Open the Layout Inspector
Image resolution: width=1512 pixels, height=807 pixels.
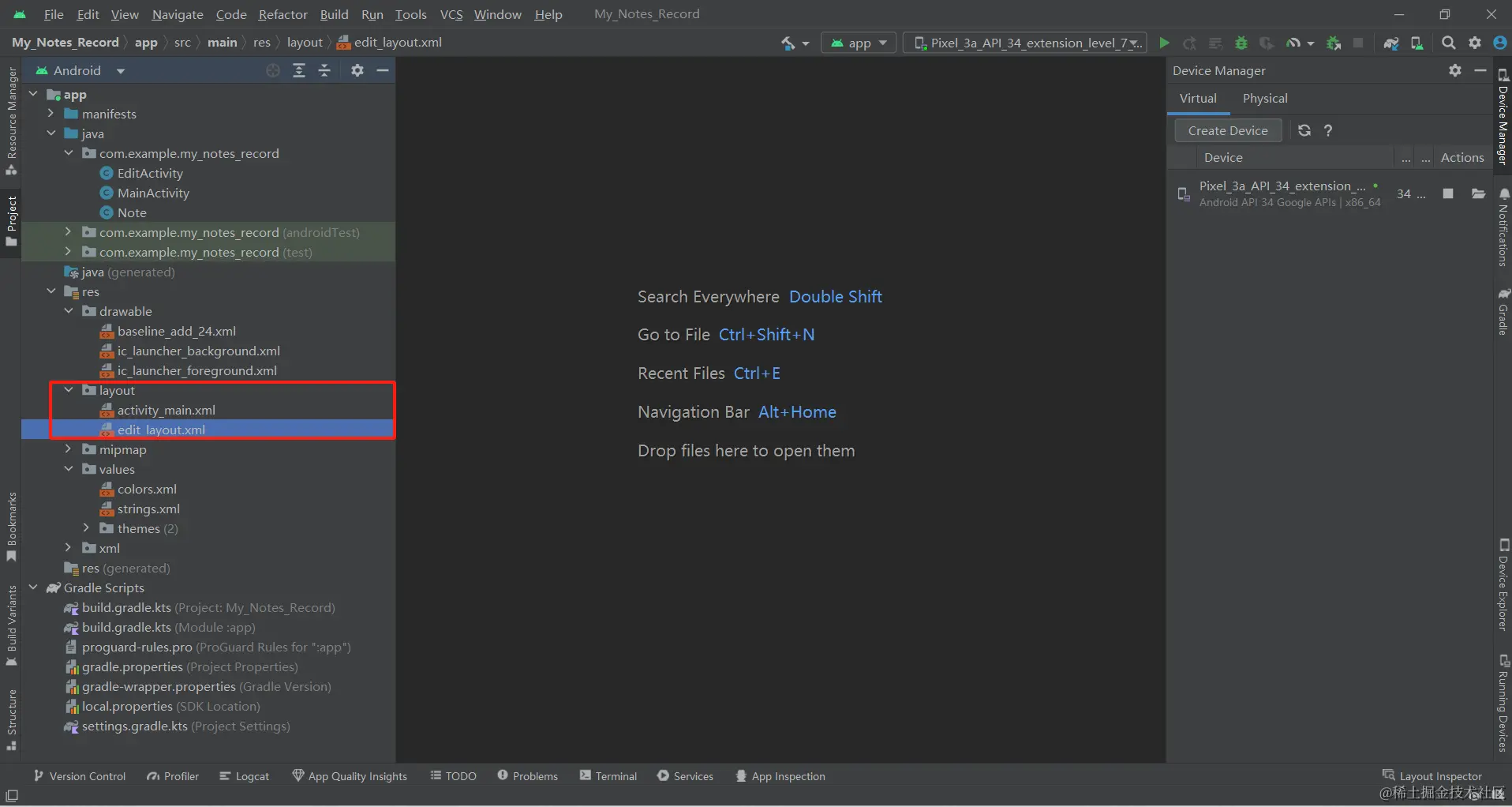[x=1432, y=776]
